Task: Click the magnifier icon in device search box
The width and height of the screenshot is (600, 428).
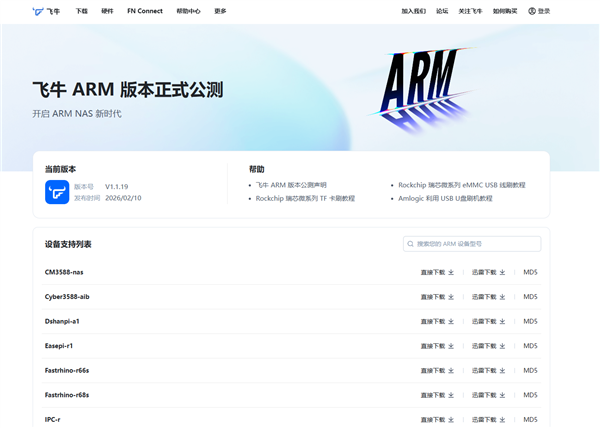Action: coord(410,244)
